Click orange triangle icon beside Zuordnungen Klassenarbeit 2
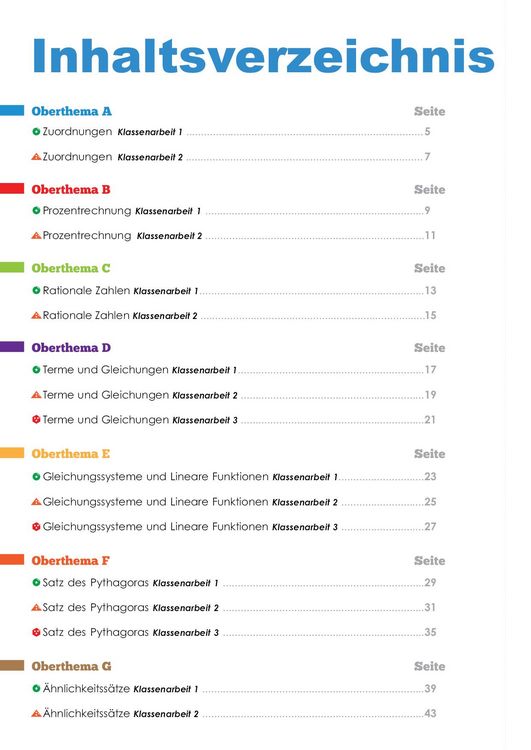Screen dimensions: 531x750 click(x=36, y=156)
